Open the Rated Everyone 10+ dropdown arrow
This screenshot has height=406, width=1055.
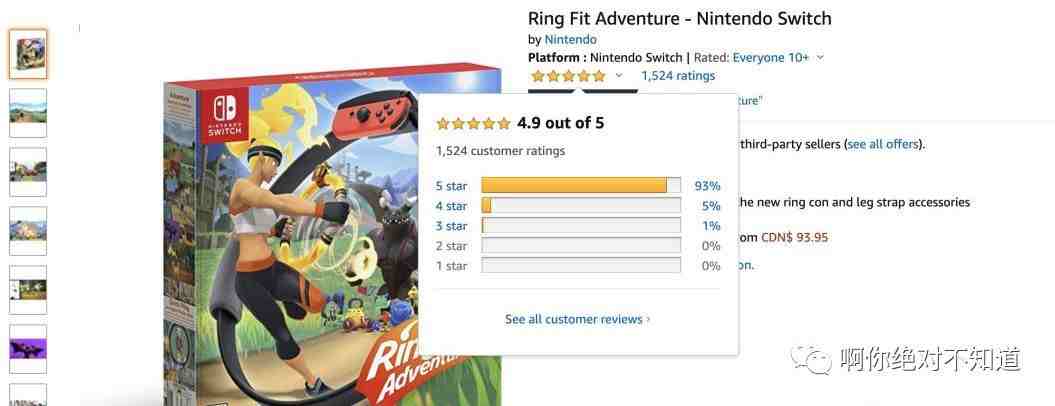tap(820, 58)
